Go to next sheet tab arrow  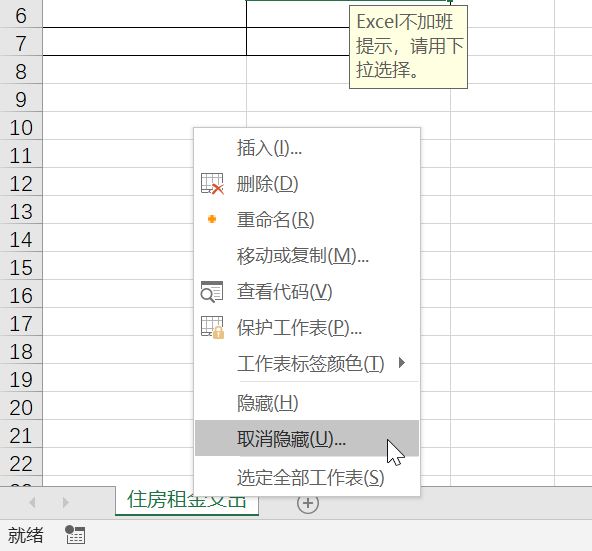click(x=66, y=503)
